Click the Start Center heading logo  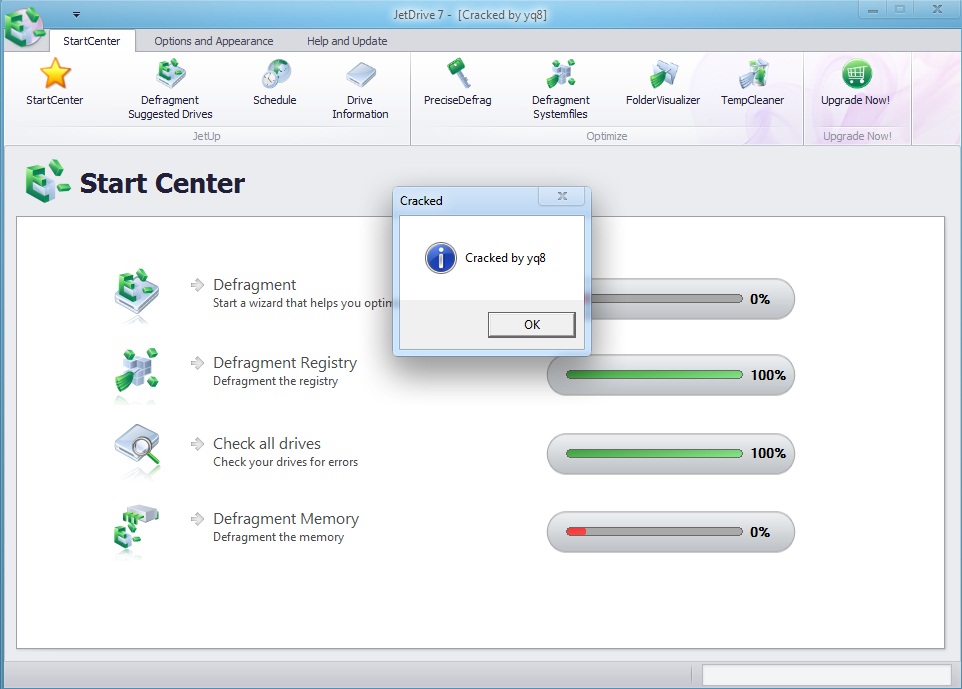[x=48, y=182]
